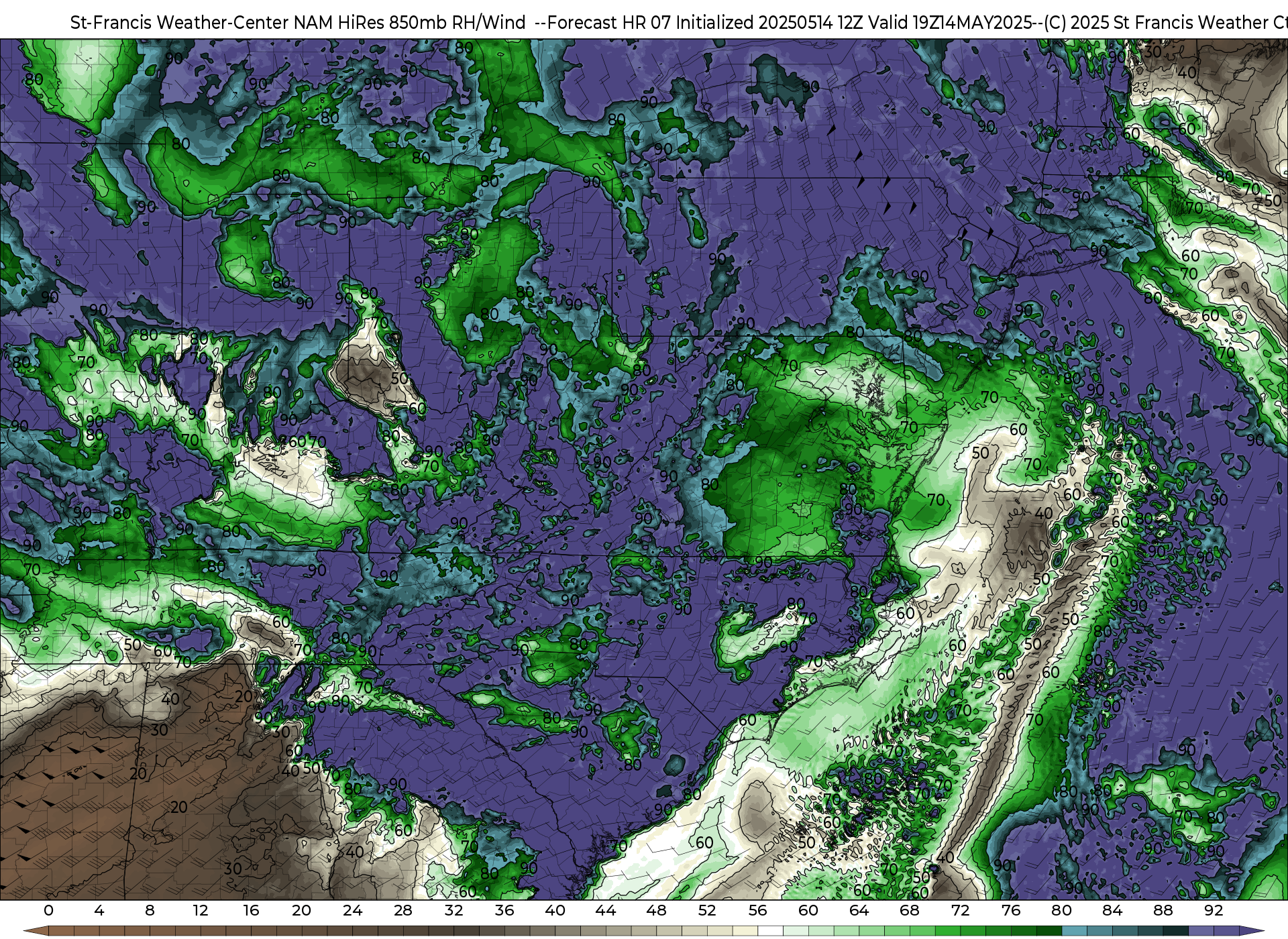Click 'St-Francis Weather-Center' at title start
1288x939 pixels.
pyautogui.click(x=180, y=23)
